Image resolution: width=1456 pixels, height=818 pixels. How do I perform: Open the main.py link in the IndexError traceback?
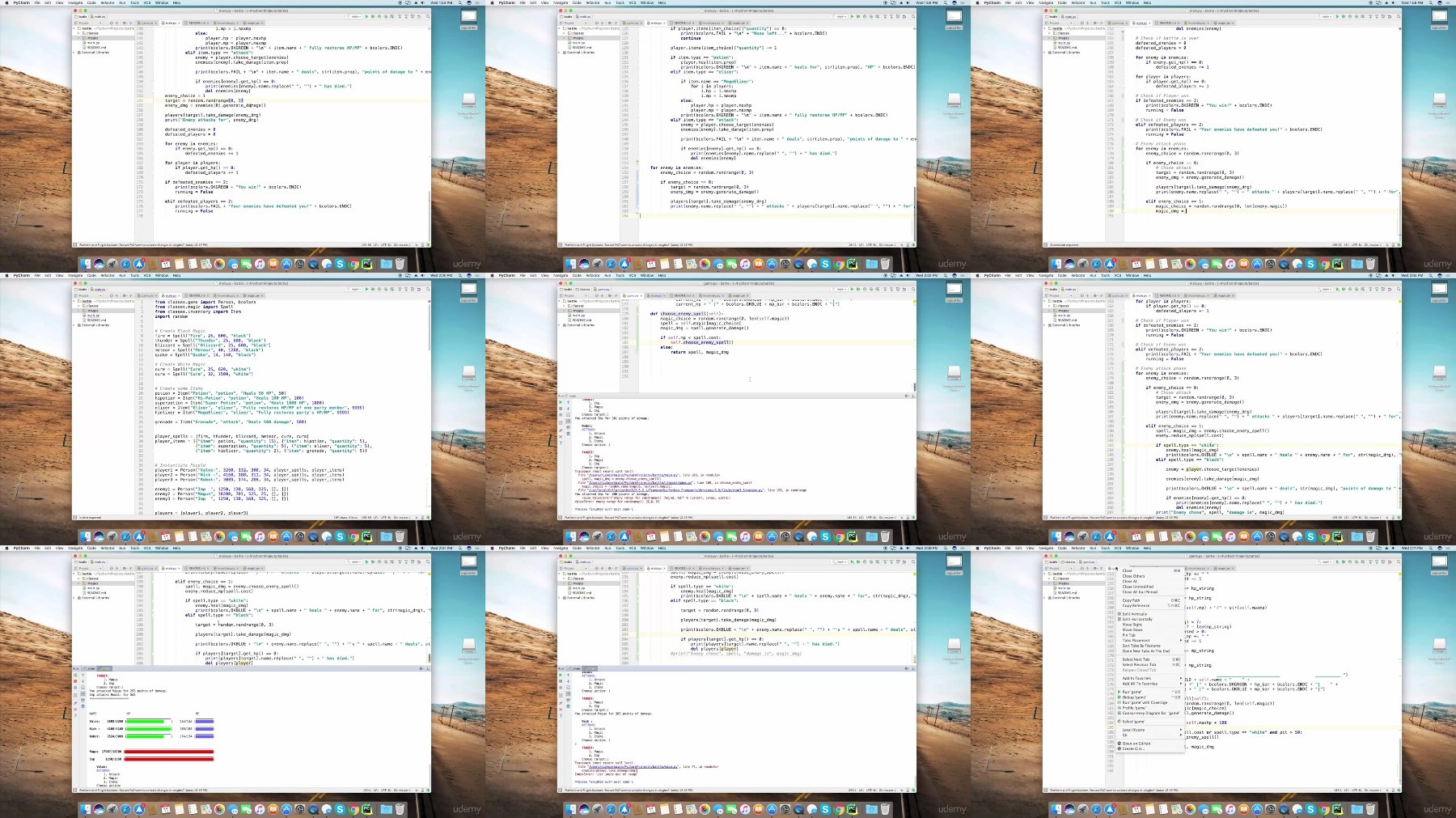(x=633, y=766)
